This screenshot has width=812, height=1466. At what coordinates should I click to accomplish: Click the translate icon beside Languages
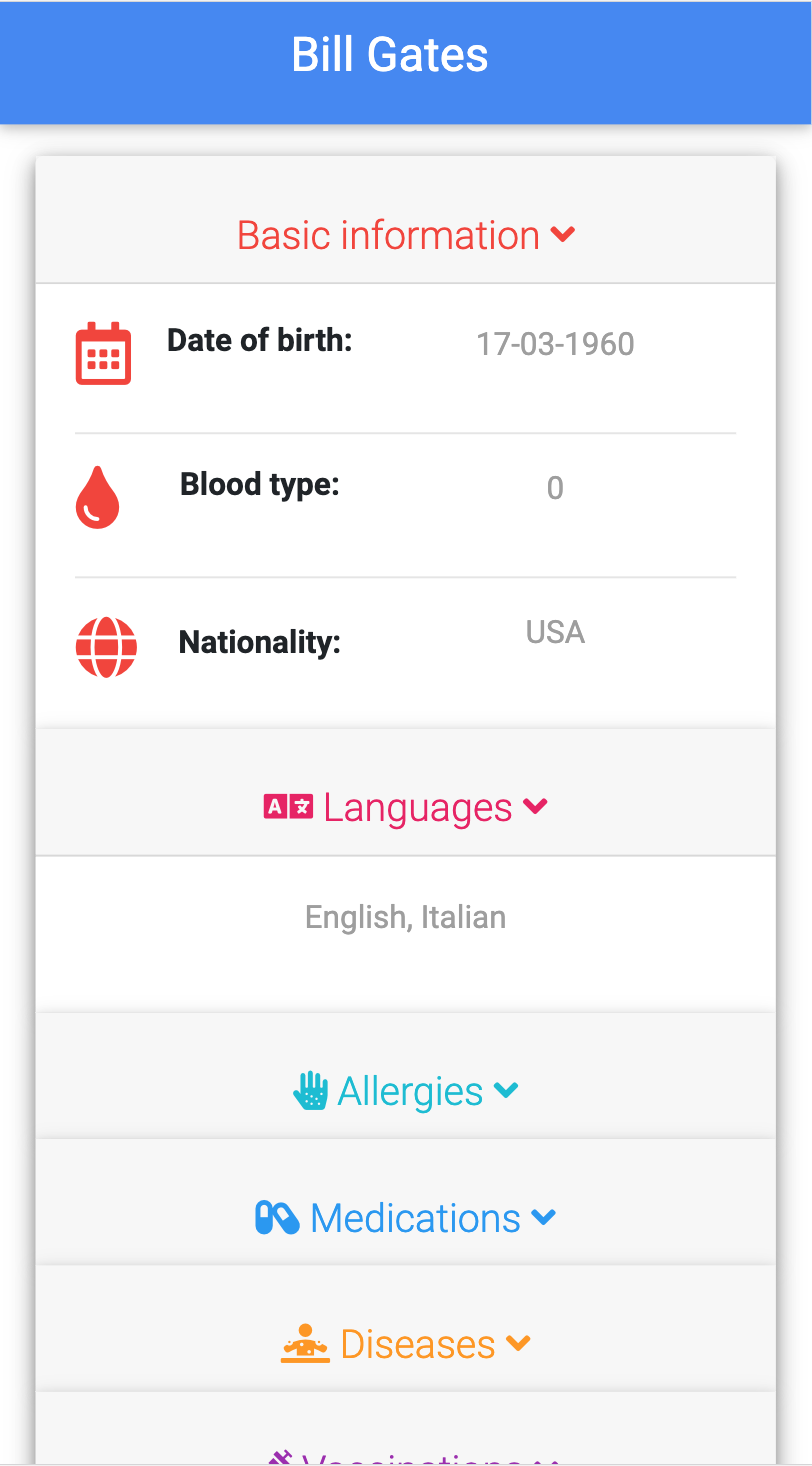(x=288, y=806)
